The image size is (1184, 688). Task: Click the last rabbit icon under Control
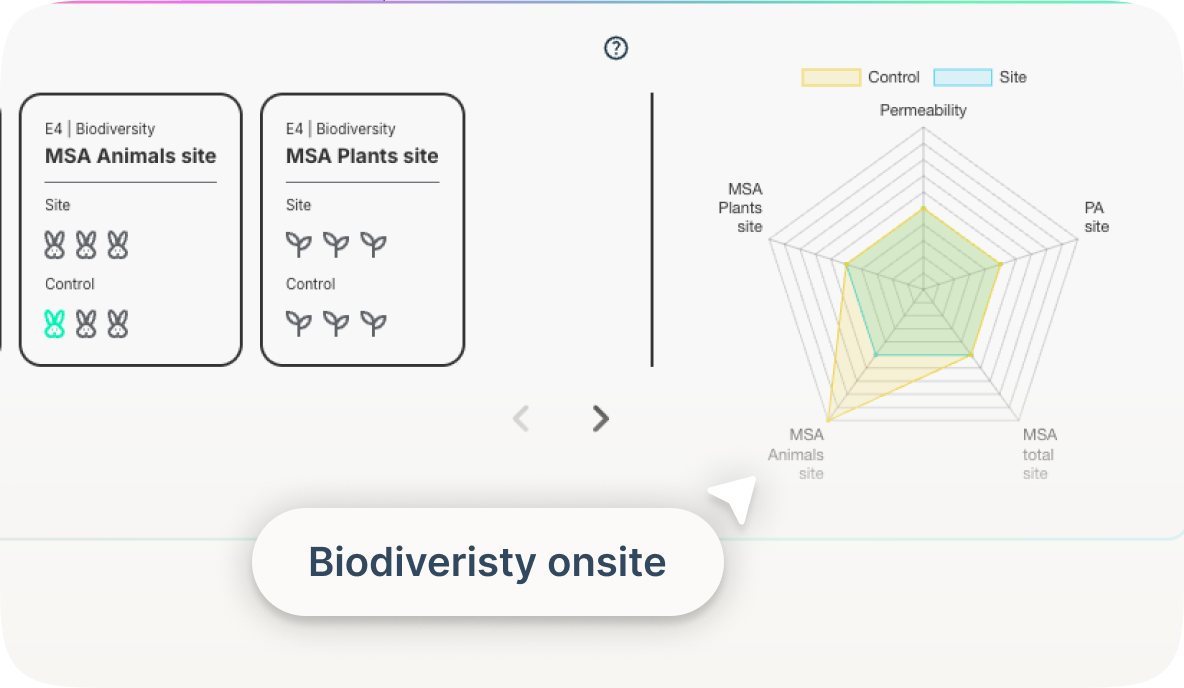point(116,322)
